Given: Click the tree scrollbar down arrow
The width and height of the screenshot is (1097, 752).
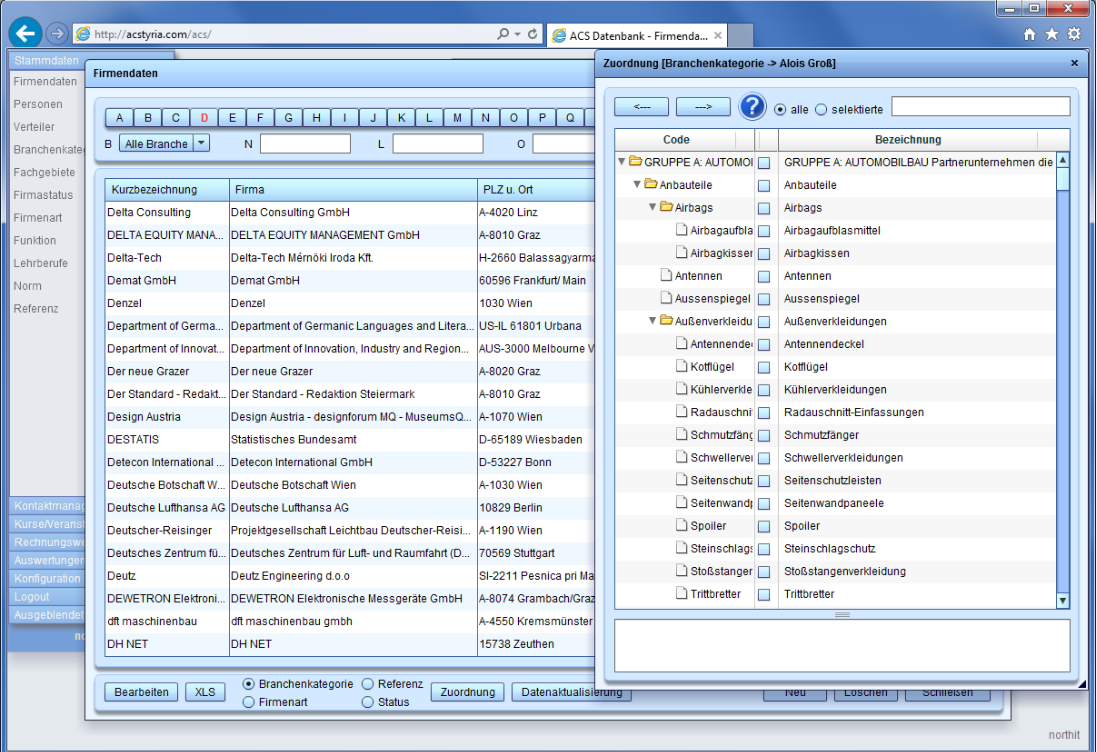Looking at the screenshot, I should coord(1063,600).
